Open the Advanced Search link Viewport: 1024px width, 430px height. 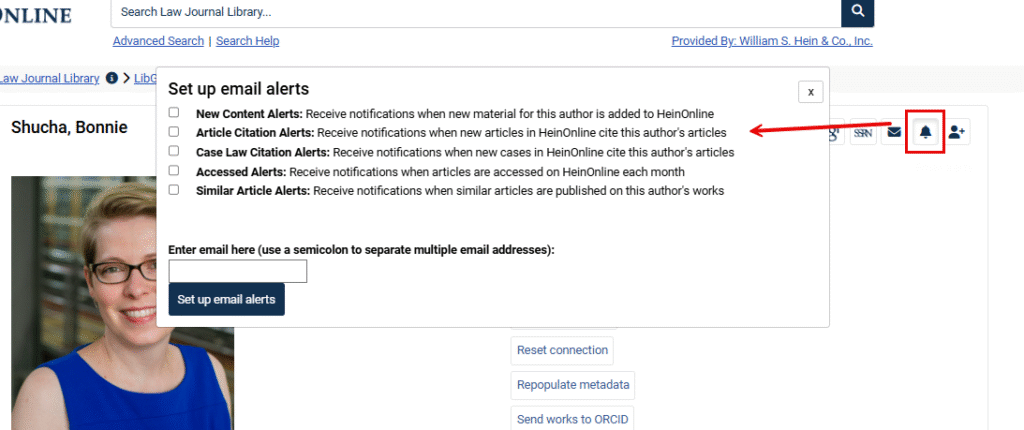[158, 41]
